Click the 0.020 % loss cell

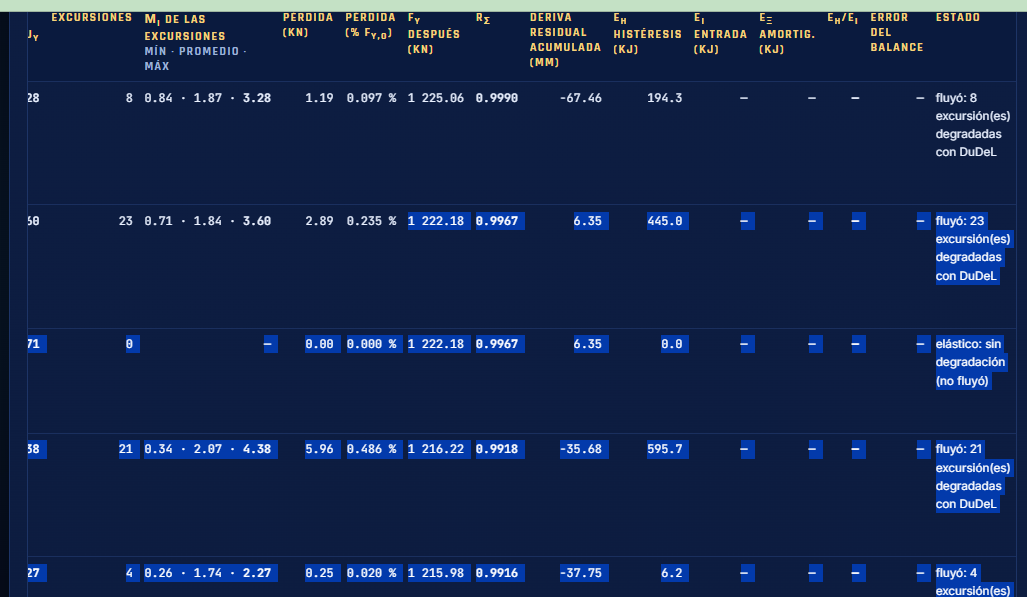coord(371,573)
